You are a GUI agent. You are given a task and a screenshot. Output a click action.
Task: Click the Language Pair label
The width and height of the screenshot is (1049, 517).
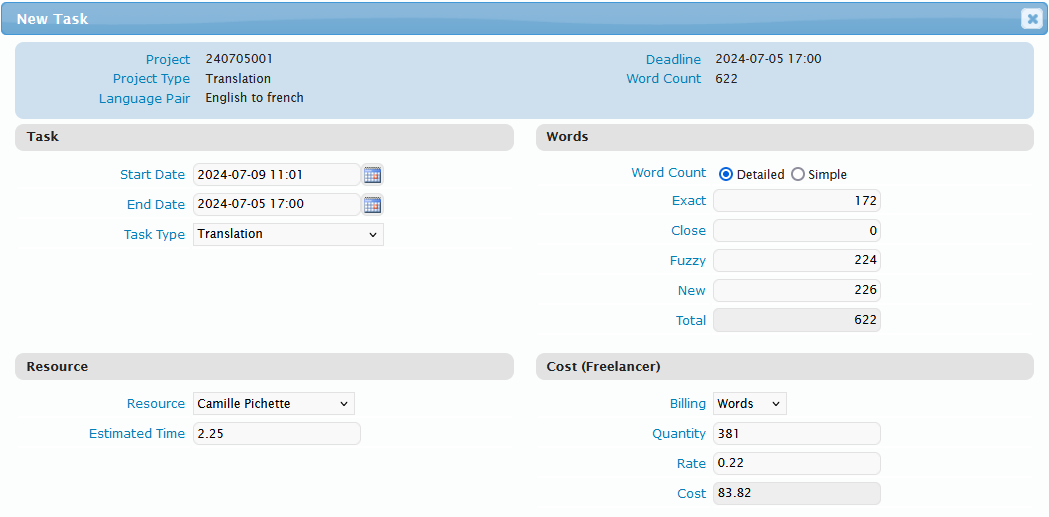click(144, 99)
